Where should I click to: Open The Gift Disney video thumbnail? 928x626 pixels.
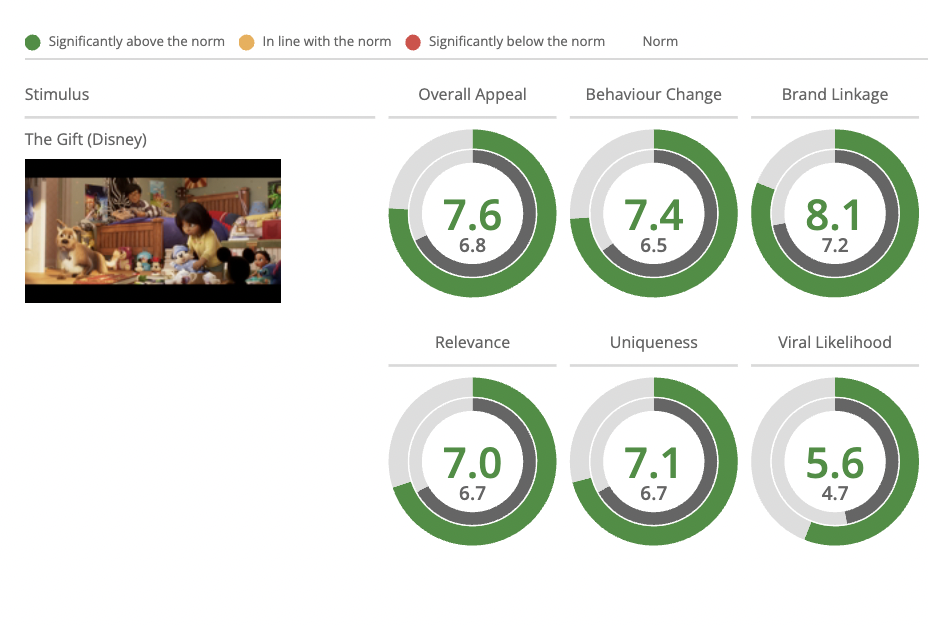click(153, 231)
